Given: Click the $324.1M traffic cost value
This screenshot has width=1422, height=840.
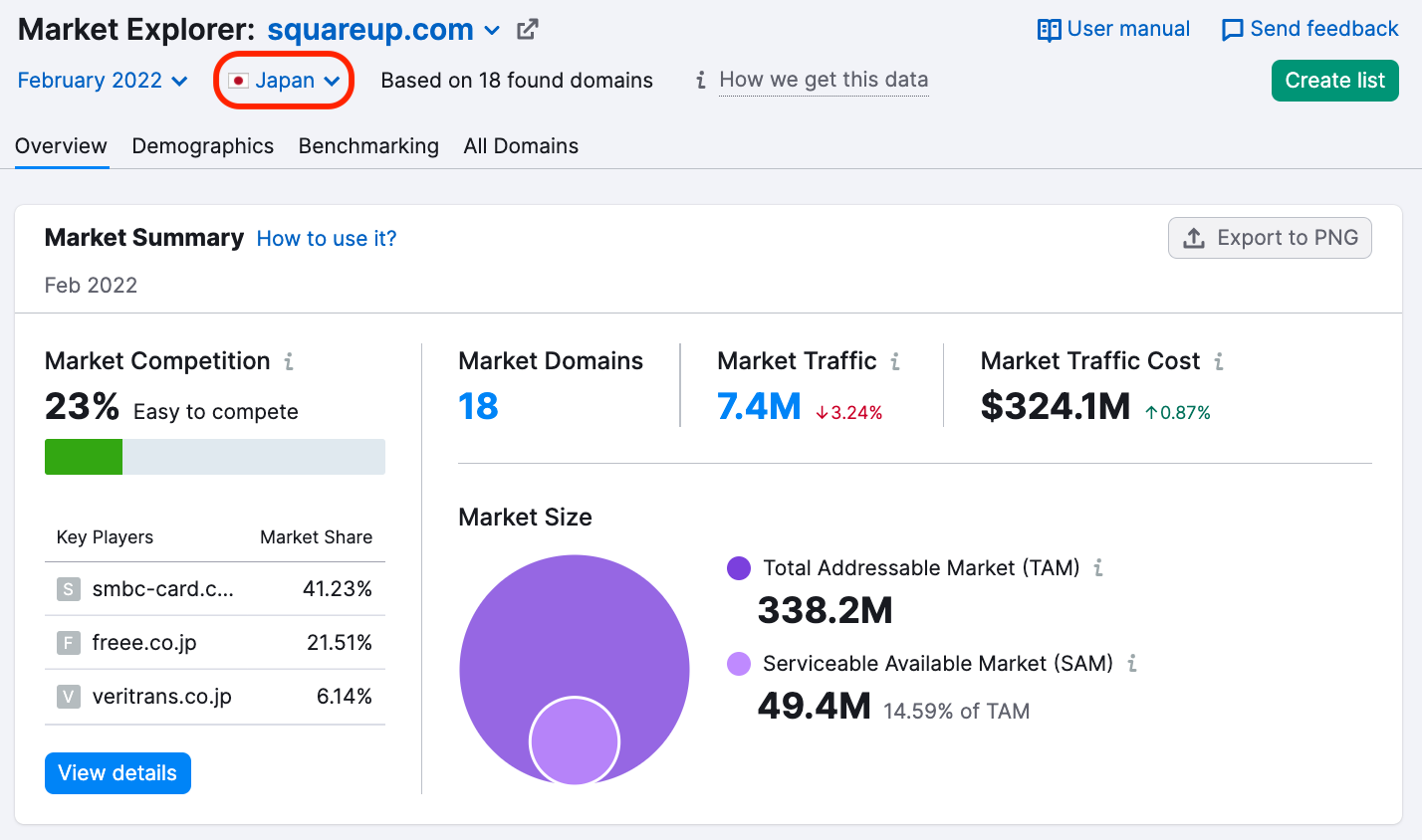Looking at the screenshot, I should pyautogui.click(x=1056, y=406).
